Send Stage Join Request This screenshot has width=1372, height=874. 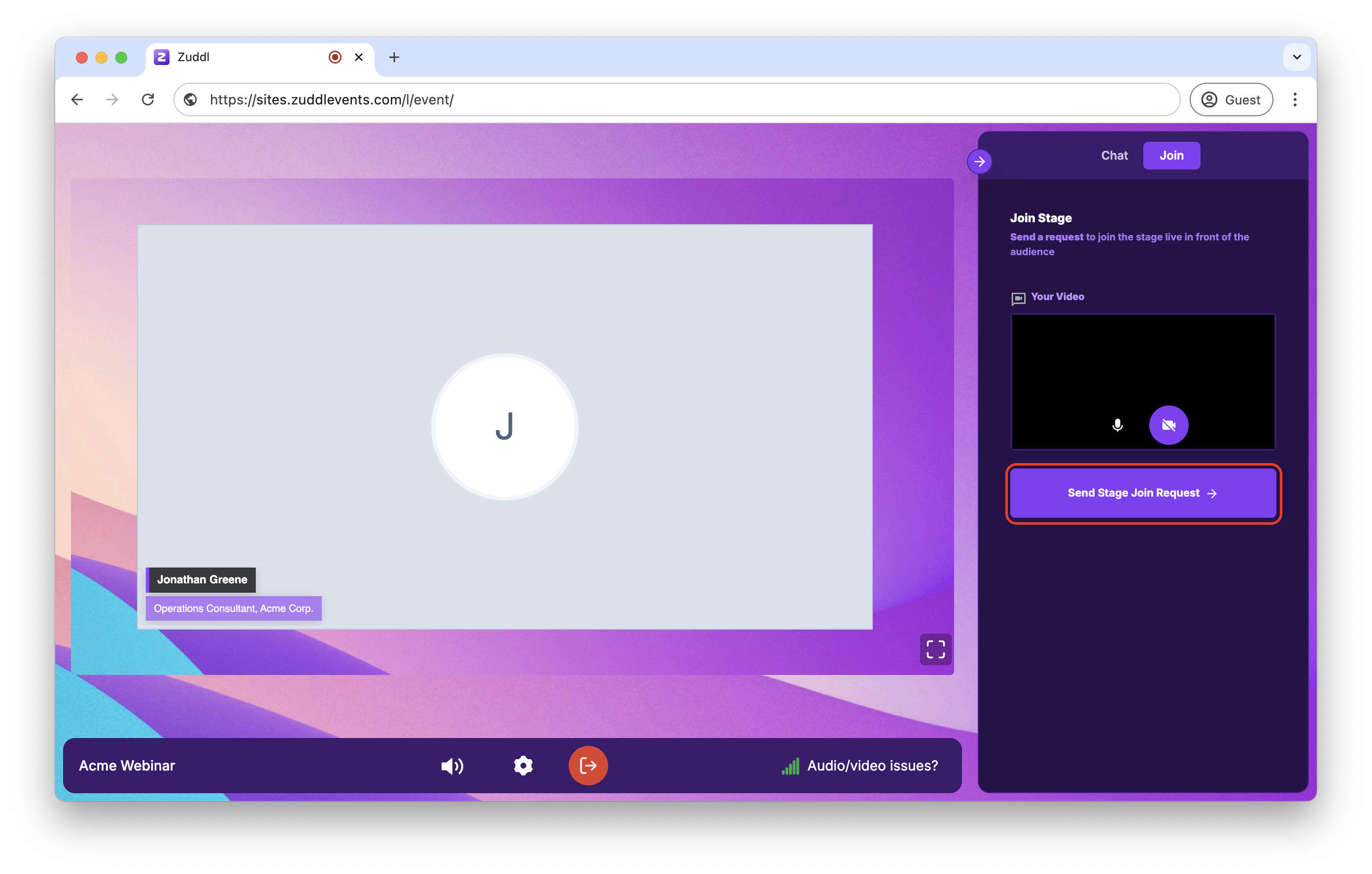tap(1142, 493)
